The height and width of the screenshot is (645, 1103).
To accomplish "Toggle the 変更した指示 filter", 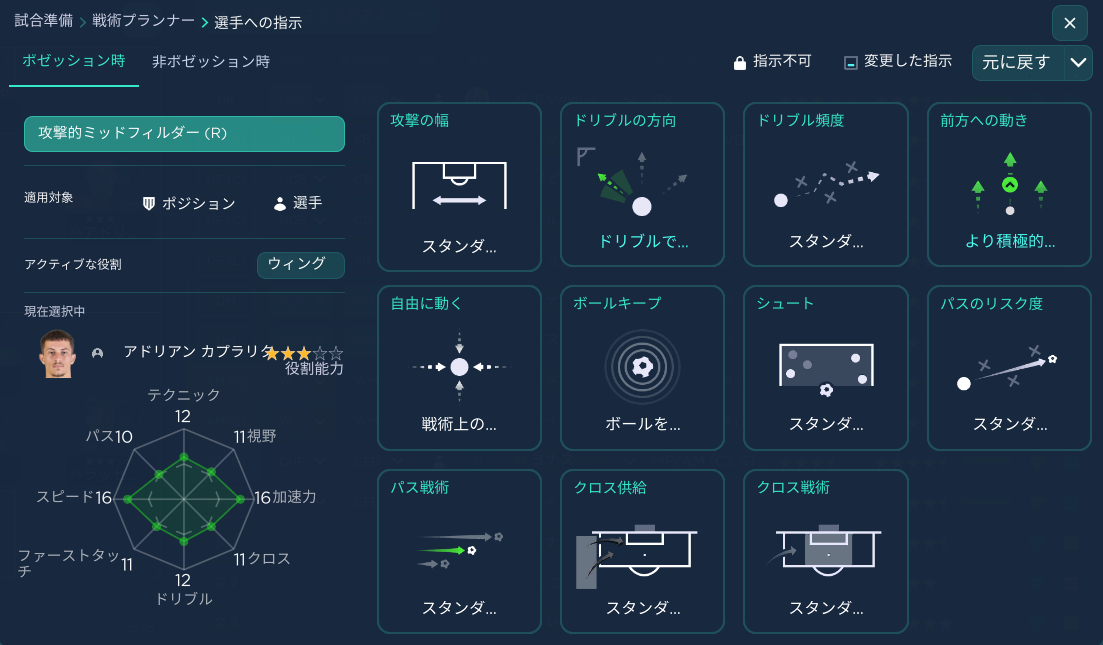I will click(898, 62).
